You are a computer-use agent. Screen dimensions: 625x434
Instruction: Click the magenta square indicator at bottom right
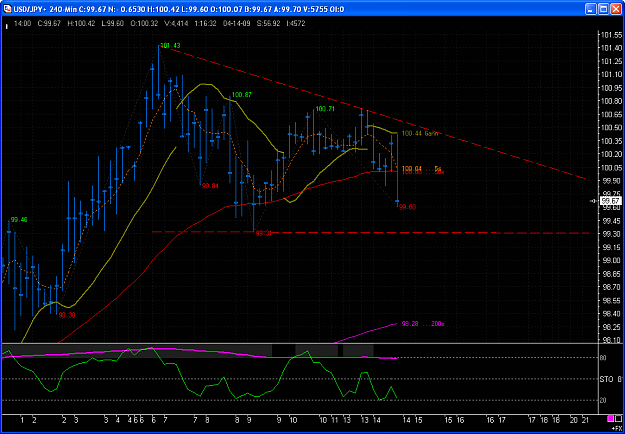pos(610,419)
